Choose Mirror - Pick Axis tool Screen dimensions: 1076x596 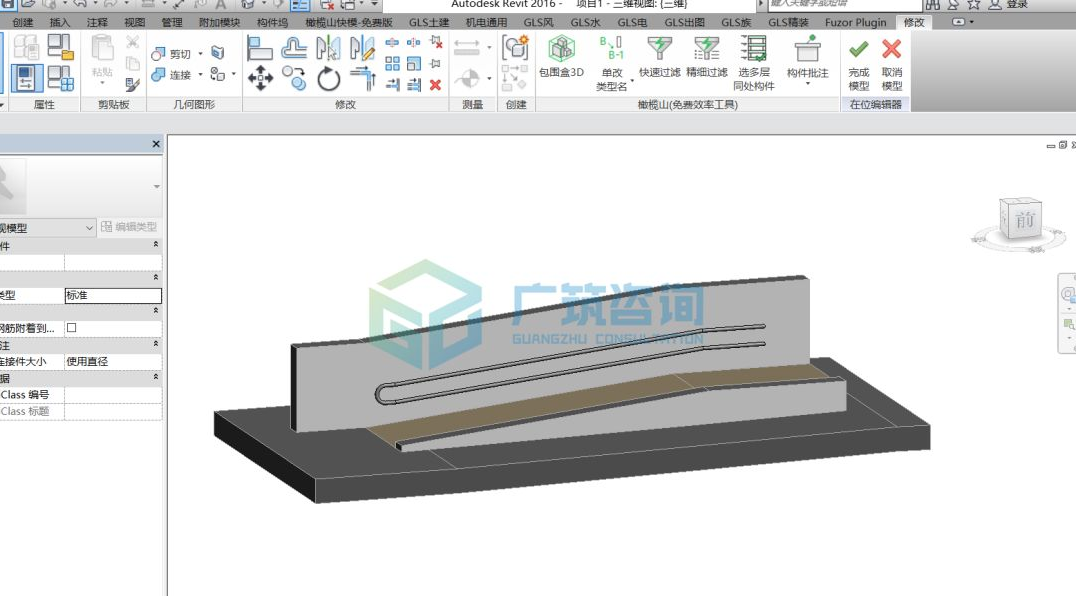pos(328,49)
